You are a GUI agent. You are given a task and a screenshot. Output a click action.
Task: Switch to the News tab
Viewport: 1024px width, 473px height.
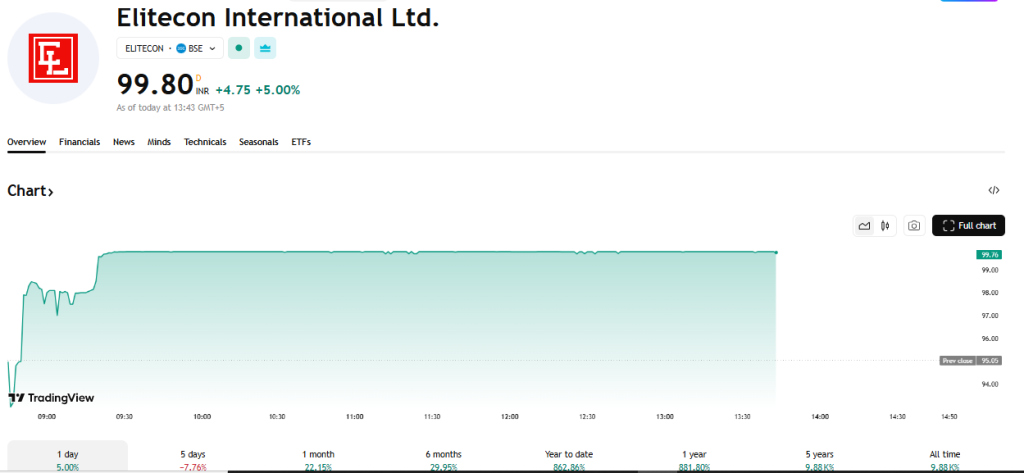[124, 142]
